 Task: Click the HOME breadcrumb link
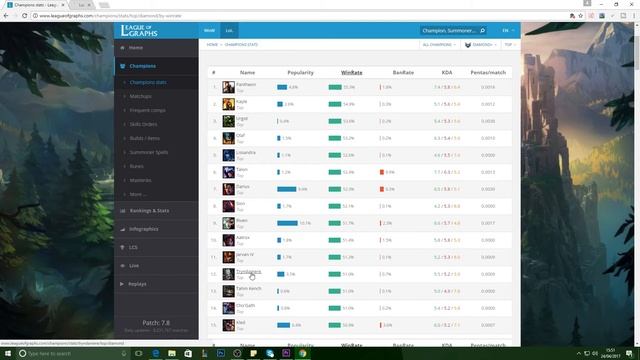point(212,45)
